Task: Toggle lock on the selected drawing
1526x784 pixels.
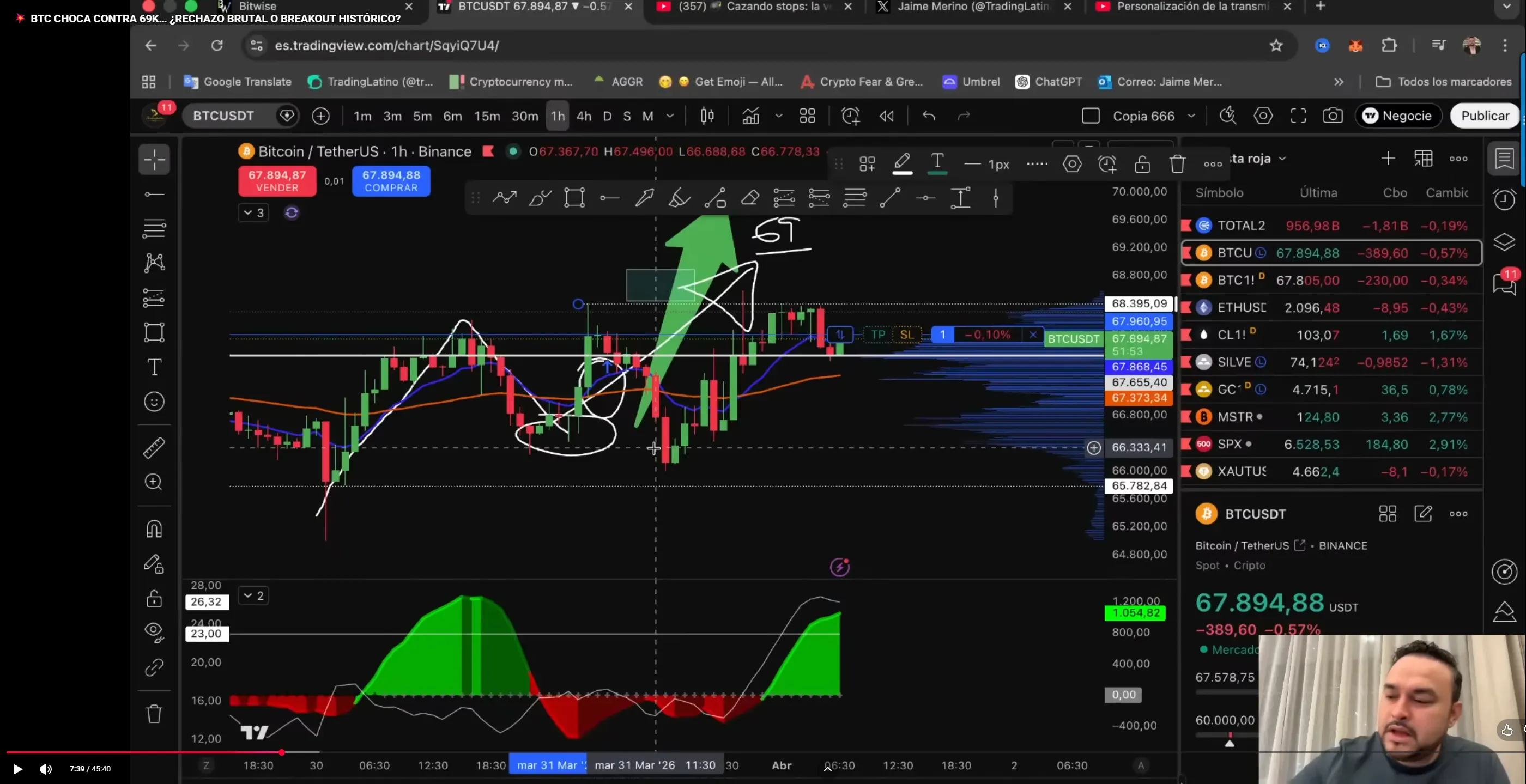Action: pos(1142,164)
